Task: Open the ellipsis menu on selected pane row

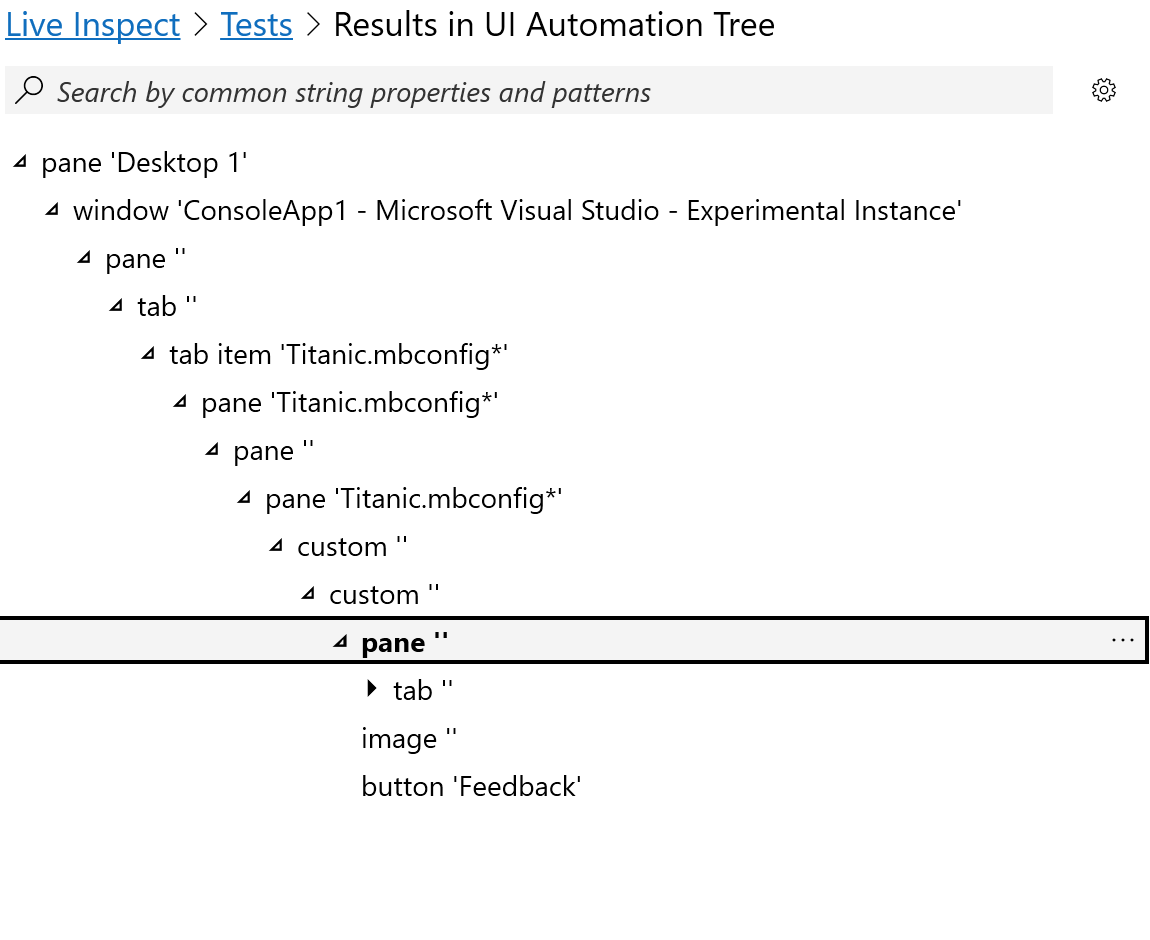Action: point(1124,641)
